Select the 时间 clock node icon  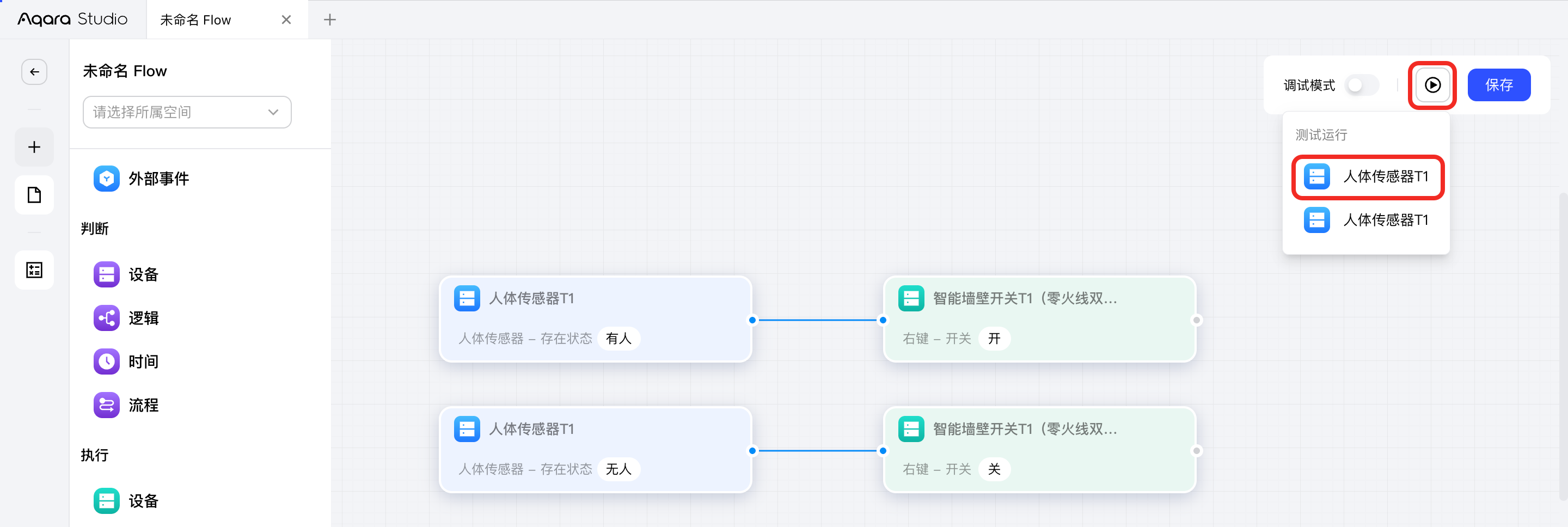click(x=107, y=361)
